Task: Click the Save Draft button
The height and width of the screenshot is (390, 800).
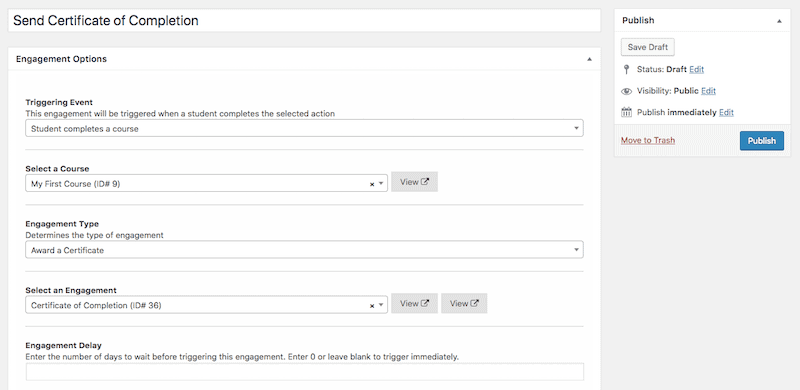Action: 647,47
